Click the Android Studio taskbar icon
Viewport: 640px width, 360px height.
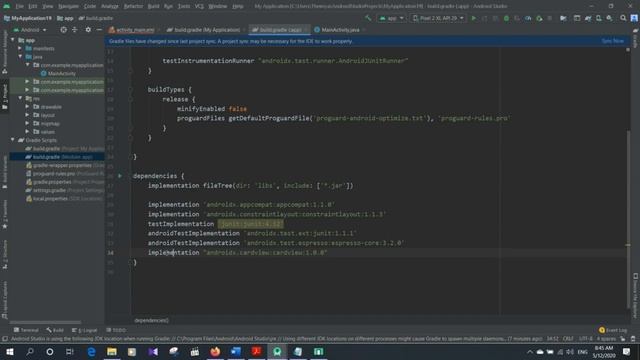click(277, 351)
